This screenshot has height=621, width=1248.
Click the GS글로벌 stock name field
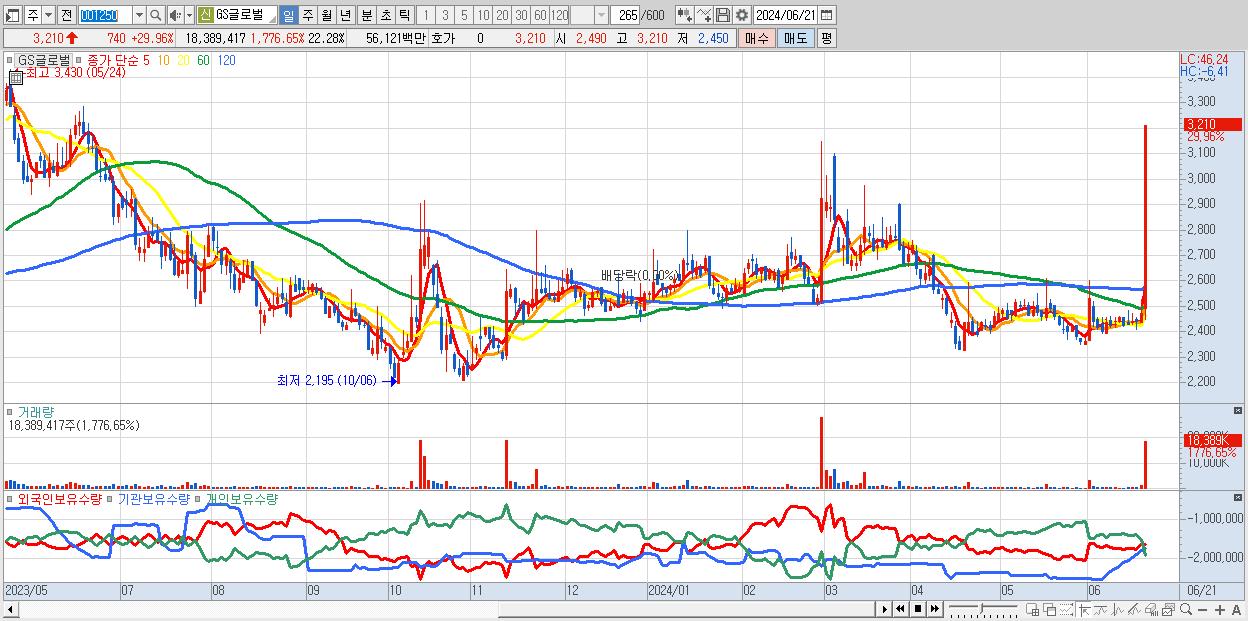click(x=246, y=15)
